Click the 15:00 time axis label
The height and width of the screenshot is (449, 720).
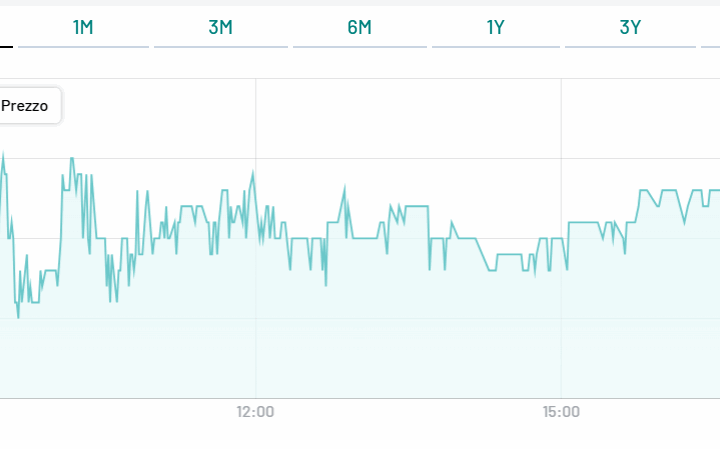click(561, 412)
